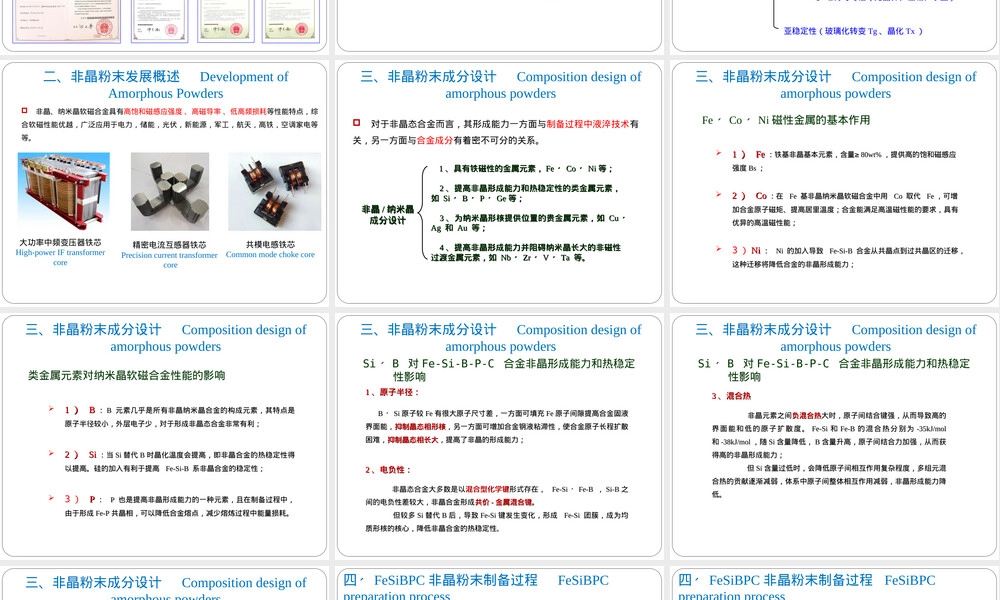The image size is (1000, 600).
Task: Click the precision current transformer core photo
Action: pyautogui.click(x=170, y=191)
